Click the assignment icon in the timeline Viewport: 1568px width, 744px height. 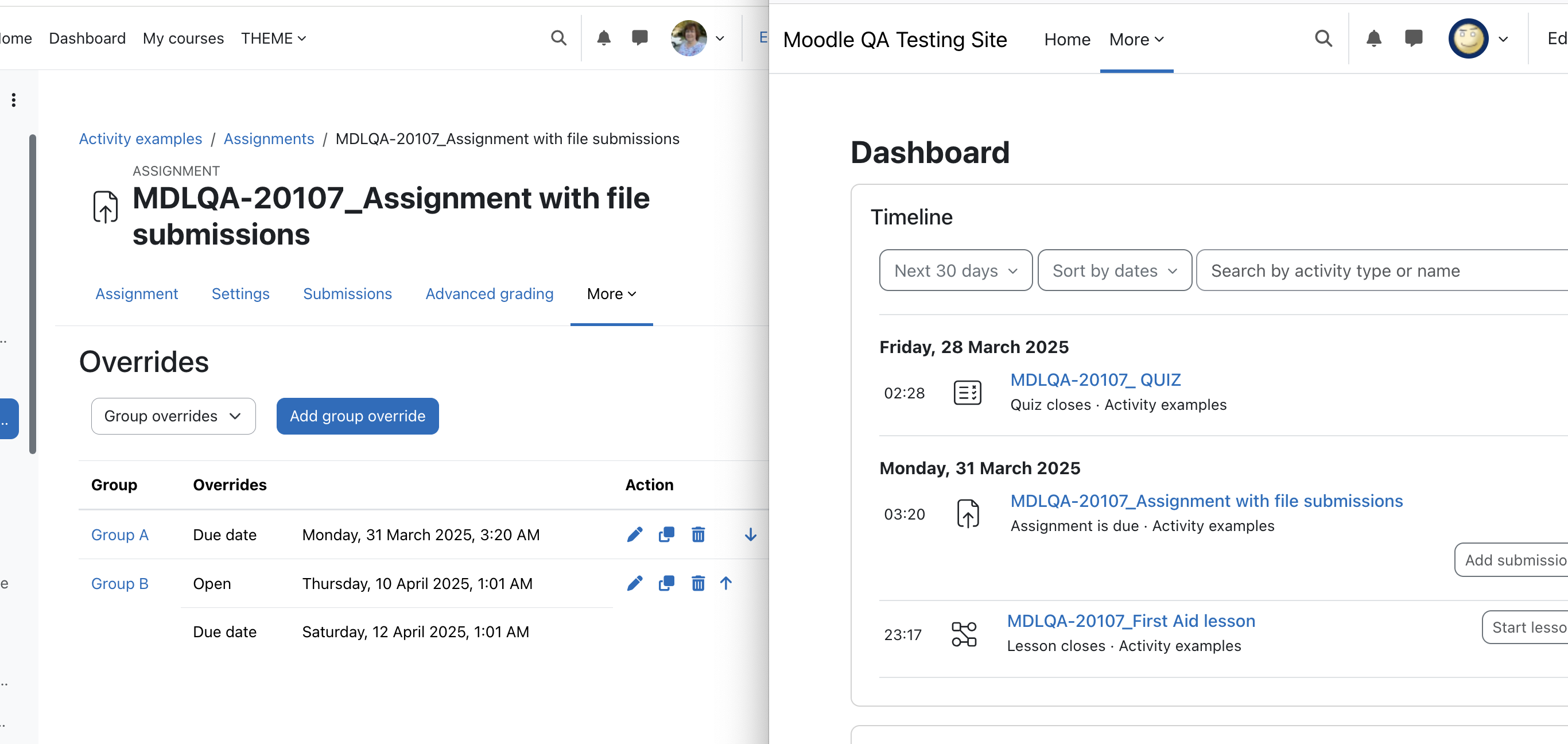(967, 513)
